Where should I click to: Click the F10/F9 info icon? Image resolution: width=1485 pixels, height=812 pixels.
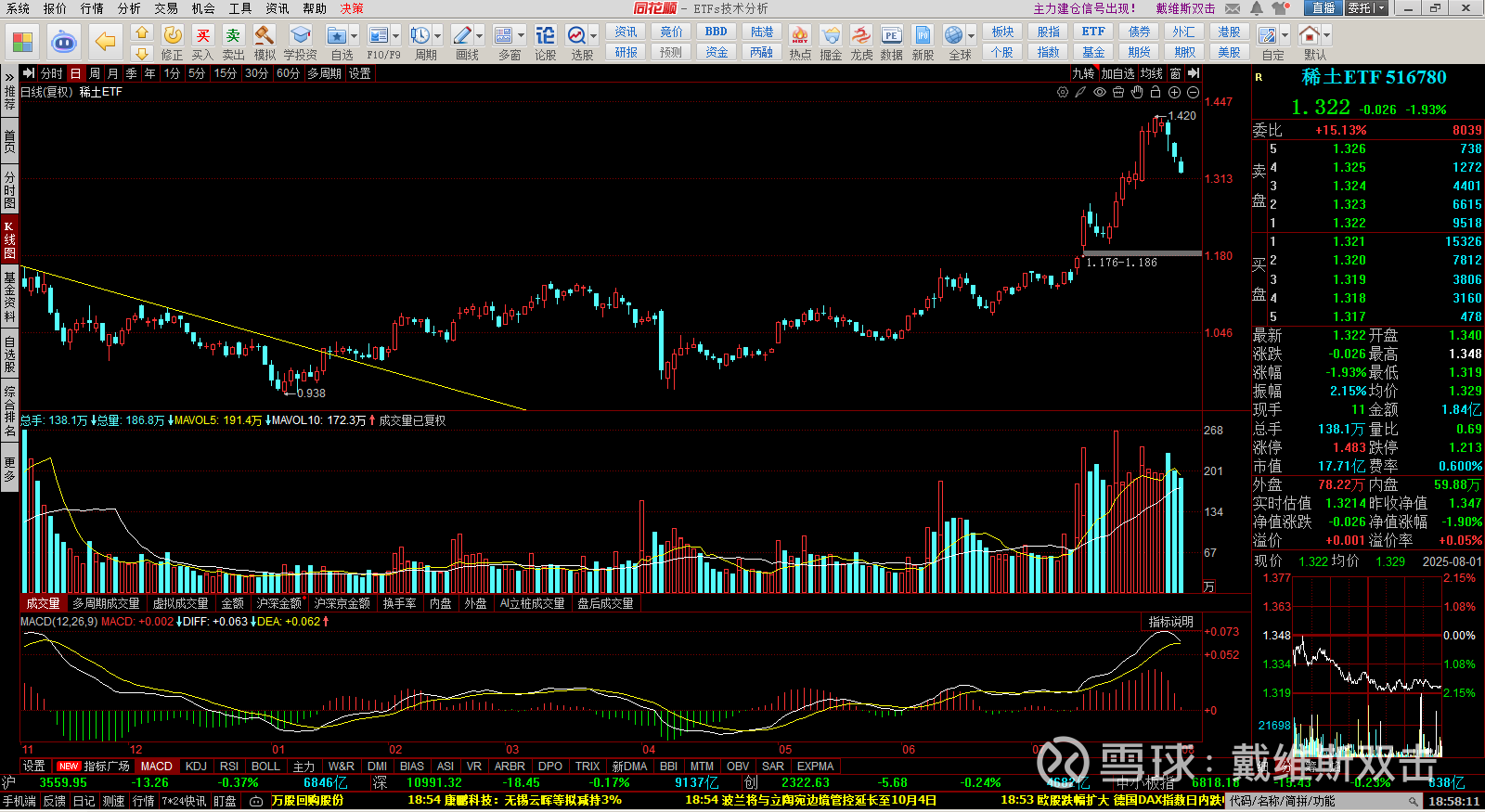379,35
